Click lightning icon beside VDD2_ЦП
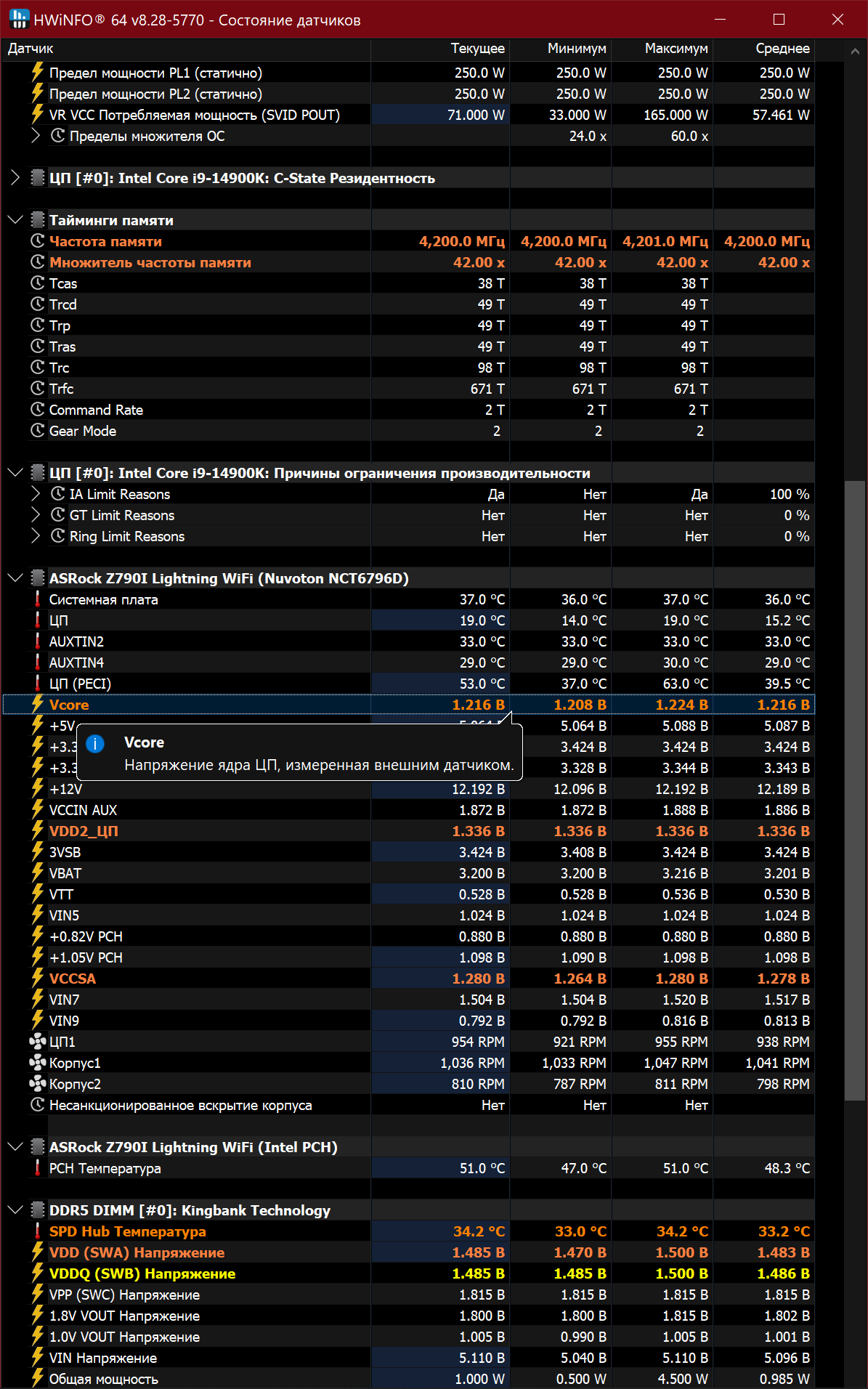 click(x=38, y=830)
